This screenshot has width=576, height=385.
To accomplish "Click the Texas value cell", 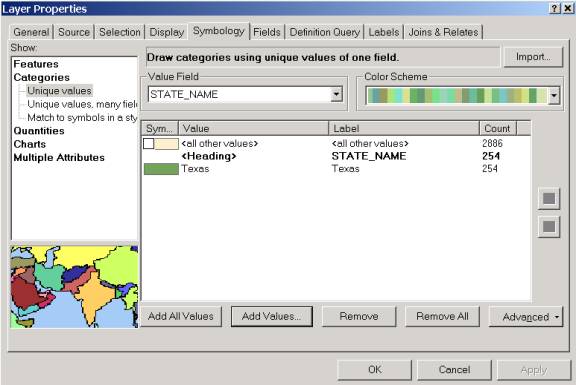I will [195, 169].
